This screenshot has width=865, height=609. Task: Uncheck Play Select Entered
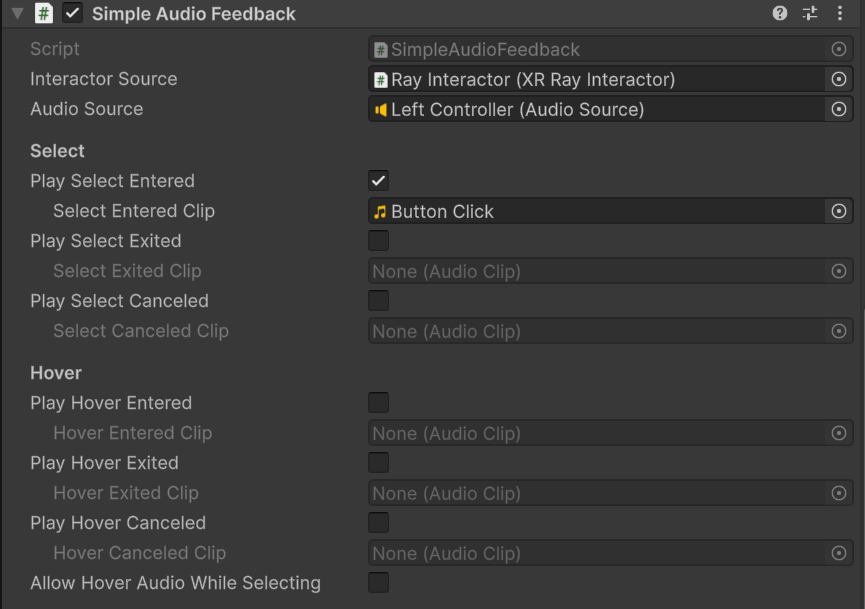coord(378,181)
